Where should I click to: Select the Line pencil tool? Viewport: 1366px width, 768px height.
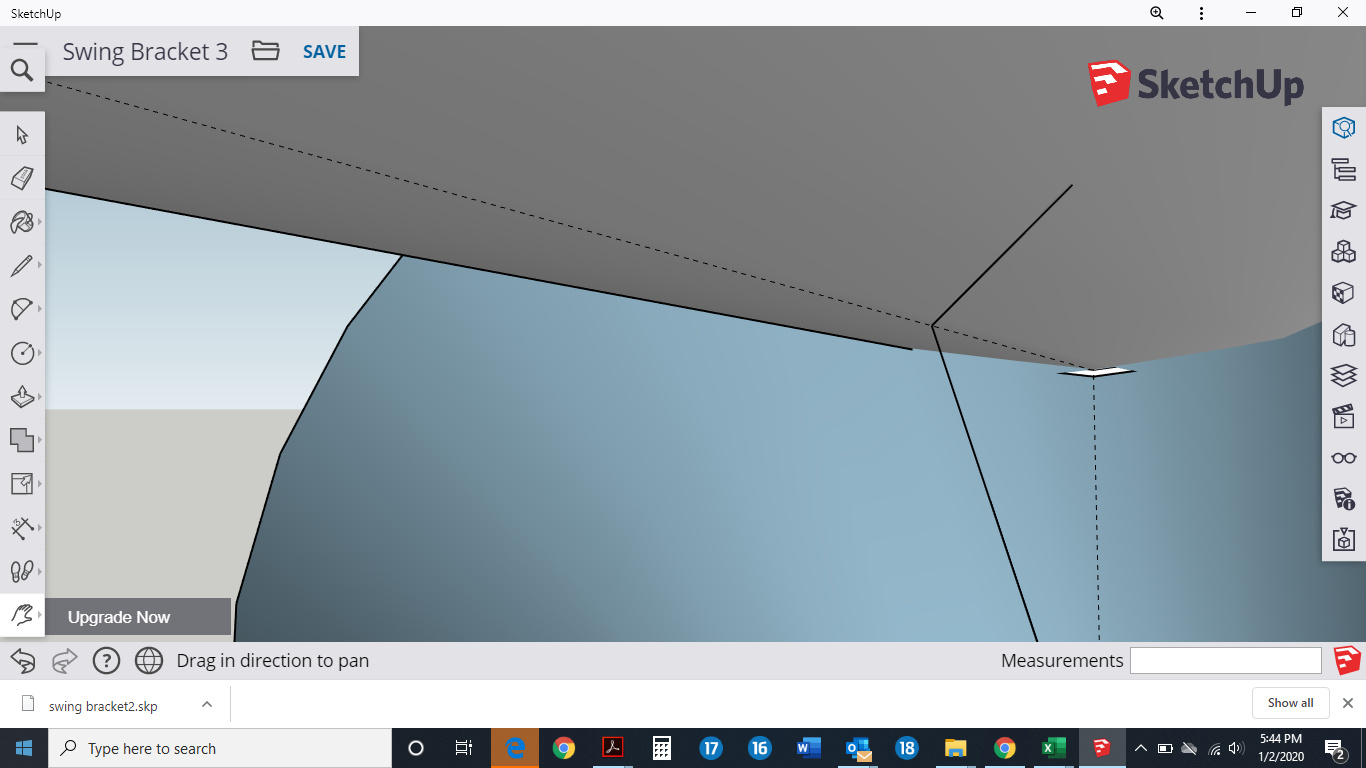21,266
